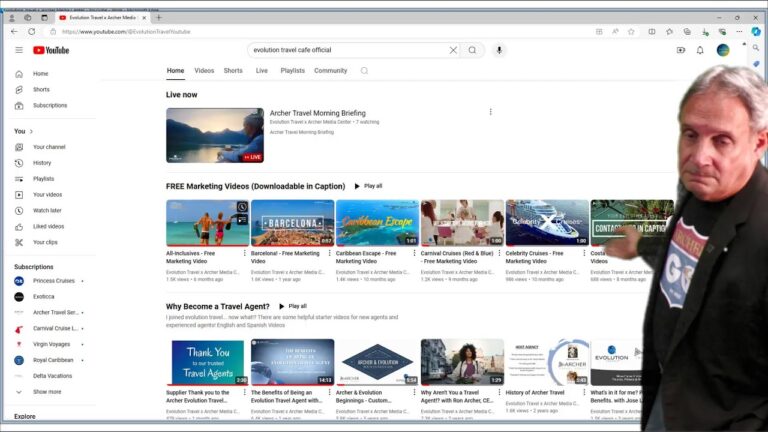Viewport: 768px width, 432px height.
Task: Switch to the channel Home tab
Action: point(175,71)
